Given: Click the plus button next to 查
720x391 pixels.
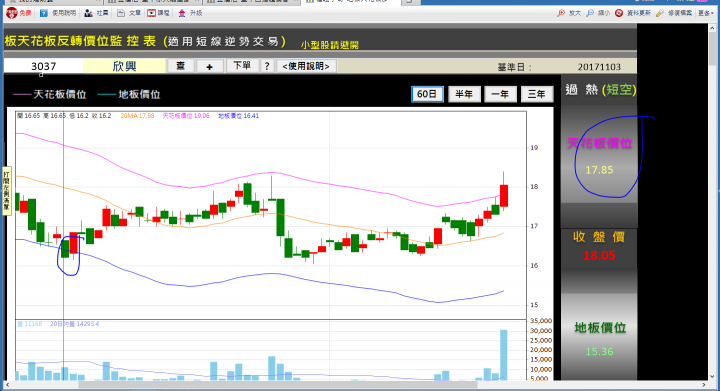Looking at the screenshot, I should (x=209, y=66).
